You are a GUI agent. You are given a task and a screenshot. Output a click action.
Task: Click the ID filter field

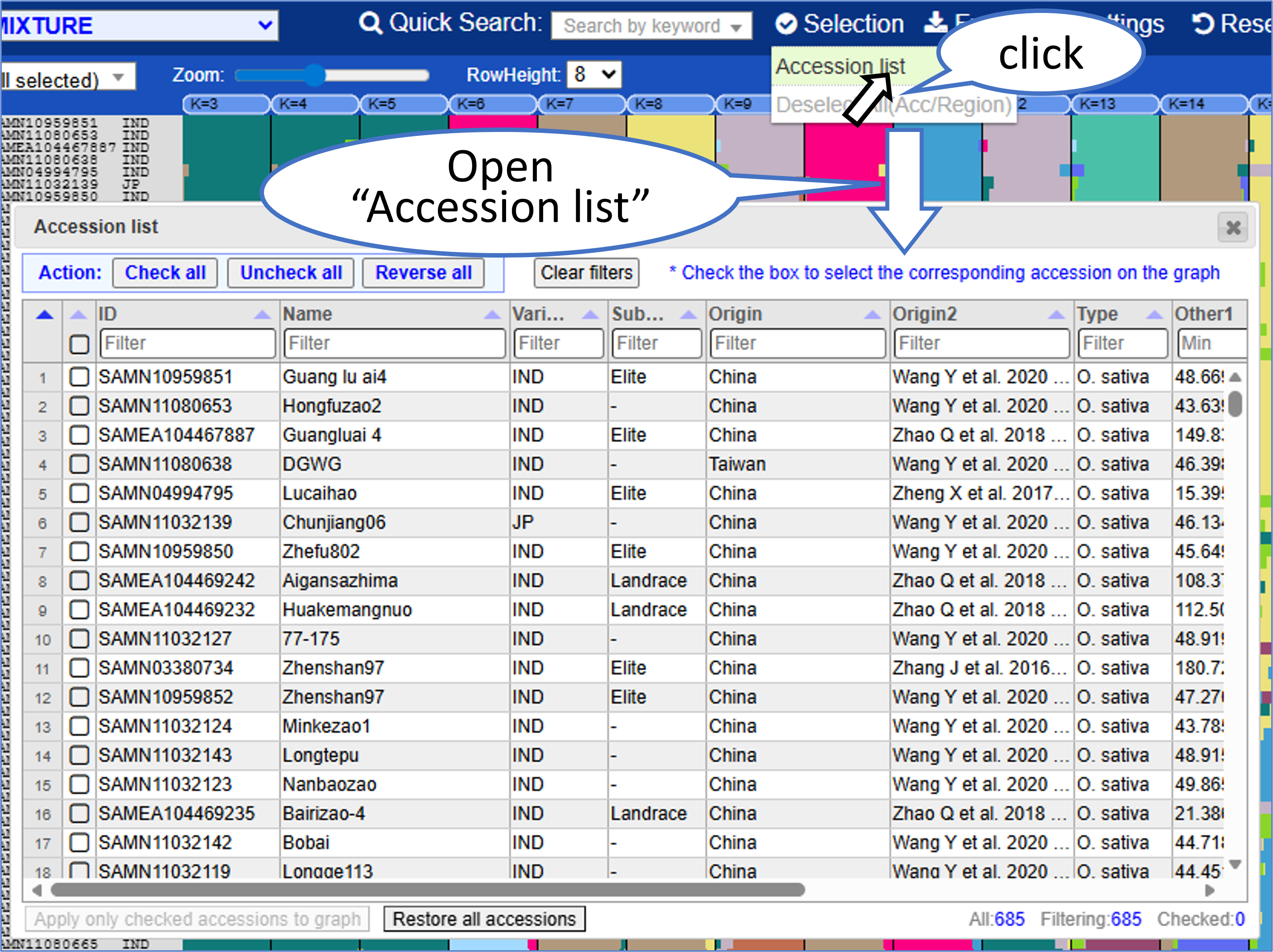[x=187, y=344]
